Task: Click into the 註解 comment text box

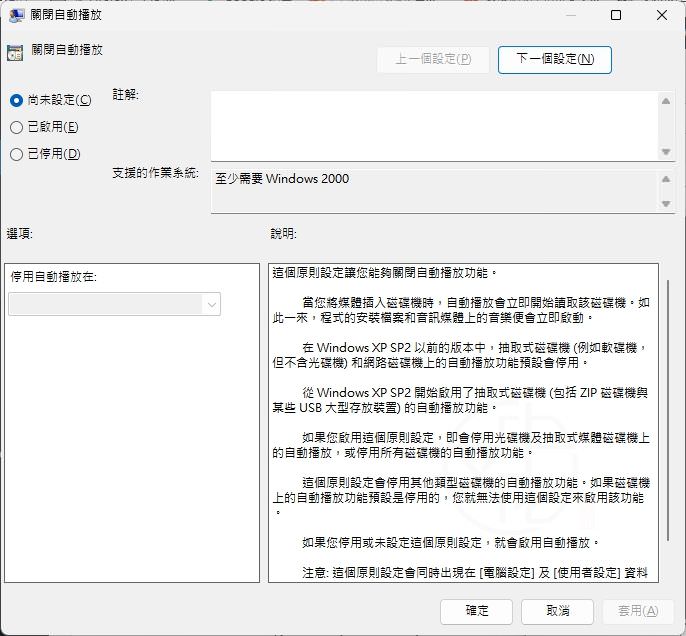Action: pyautogui.click(x=434, y=126)
